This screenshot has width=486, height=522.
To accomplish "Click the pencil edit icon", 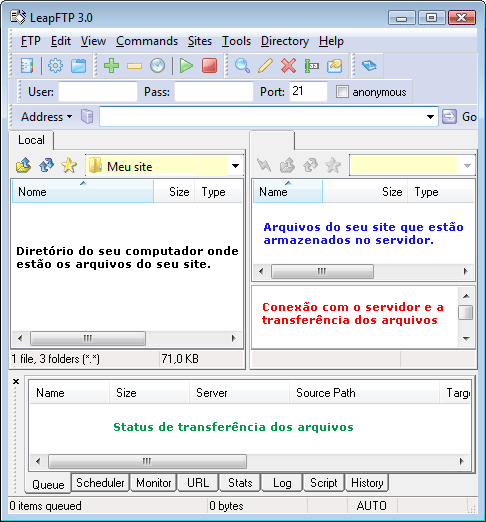I will point(265,65).
